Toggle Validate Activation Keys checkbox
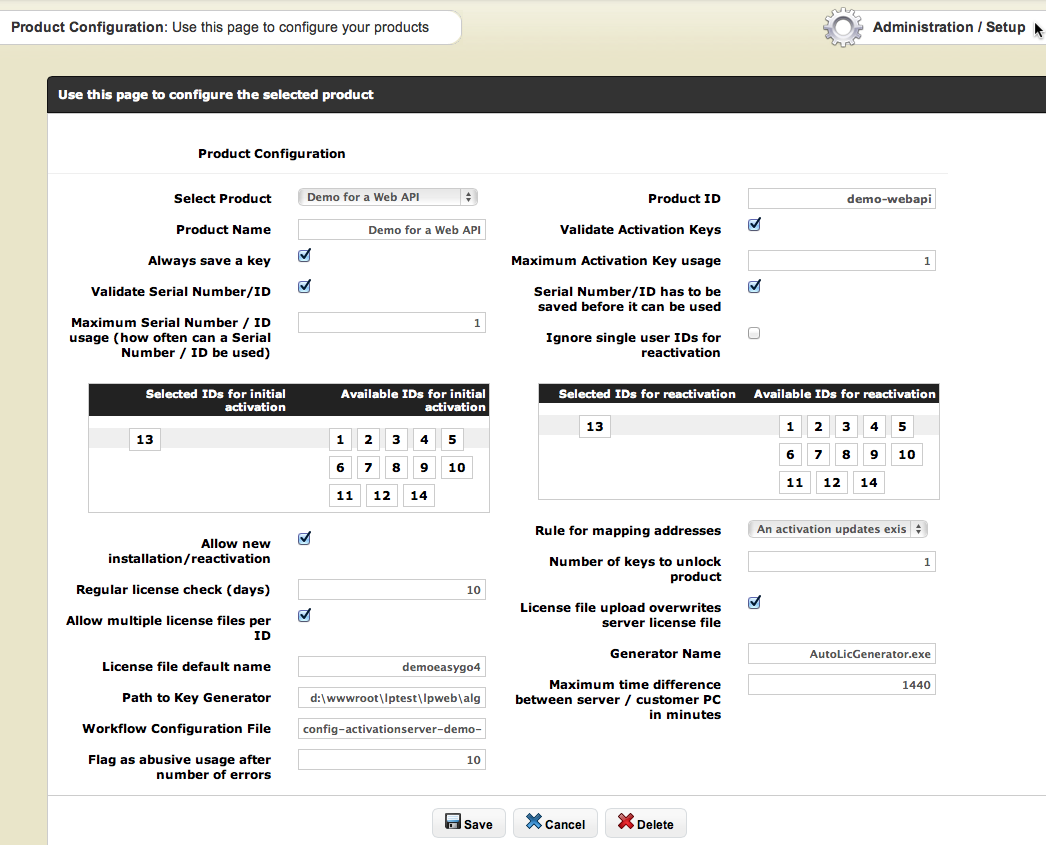The width and height of the screenshot is (1046, 845). [x=754, y=225]
